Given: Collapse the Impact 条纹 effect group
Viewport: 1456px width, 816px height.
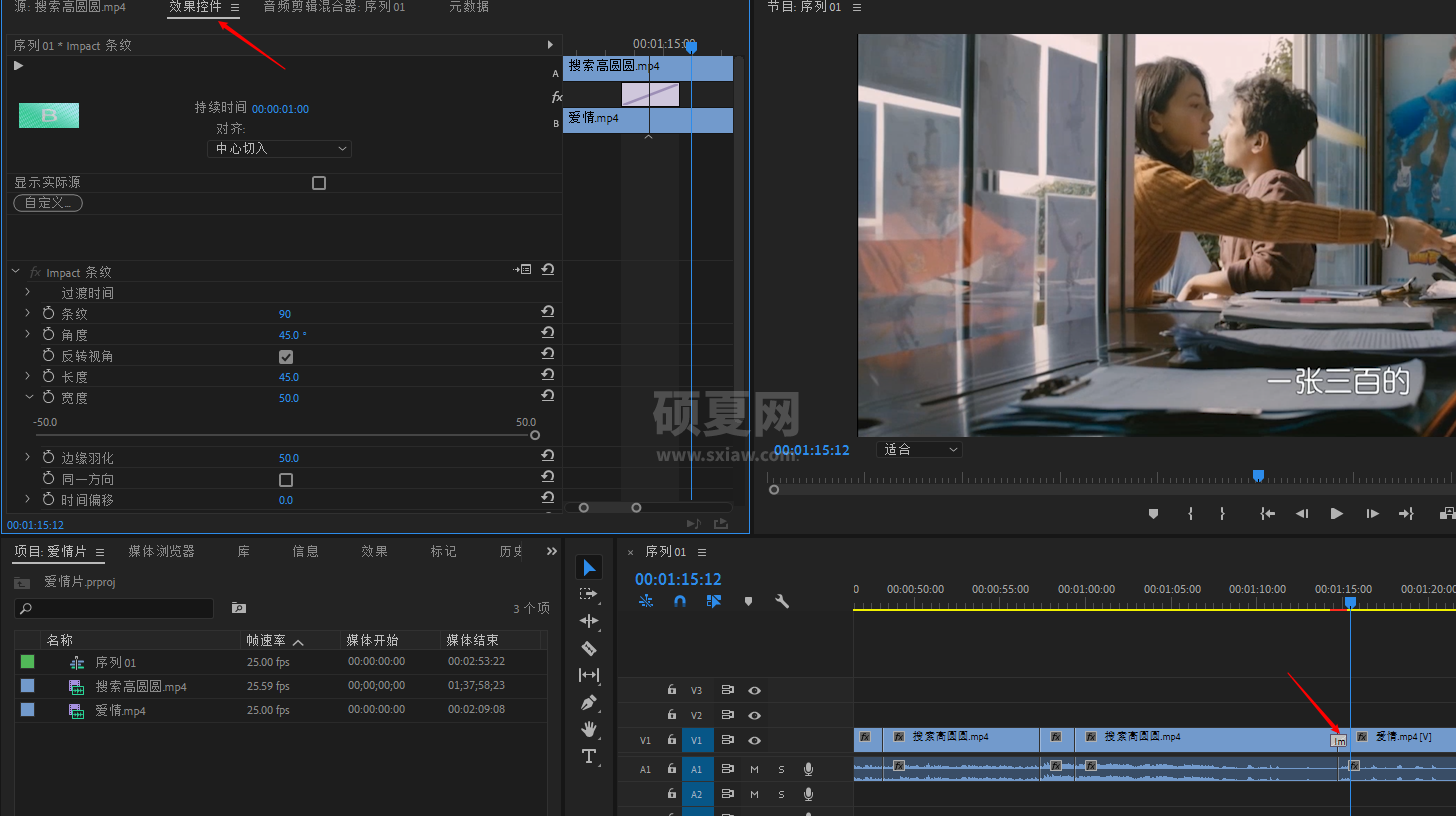Looking at the screenshot, I should (16, 271).
